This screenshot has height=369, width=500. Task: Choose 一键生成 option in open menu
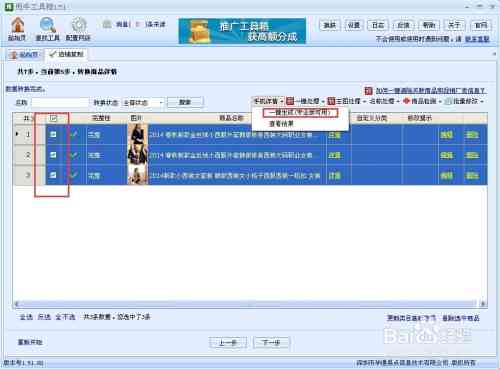pos(300,113)
